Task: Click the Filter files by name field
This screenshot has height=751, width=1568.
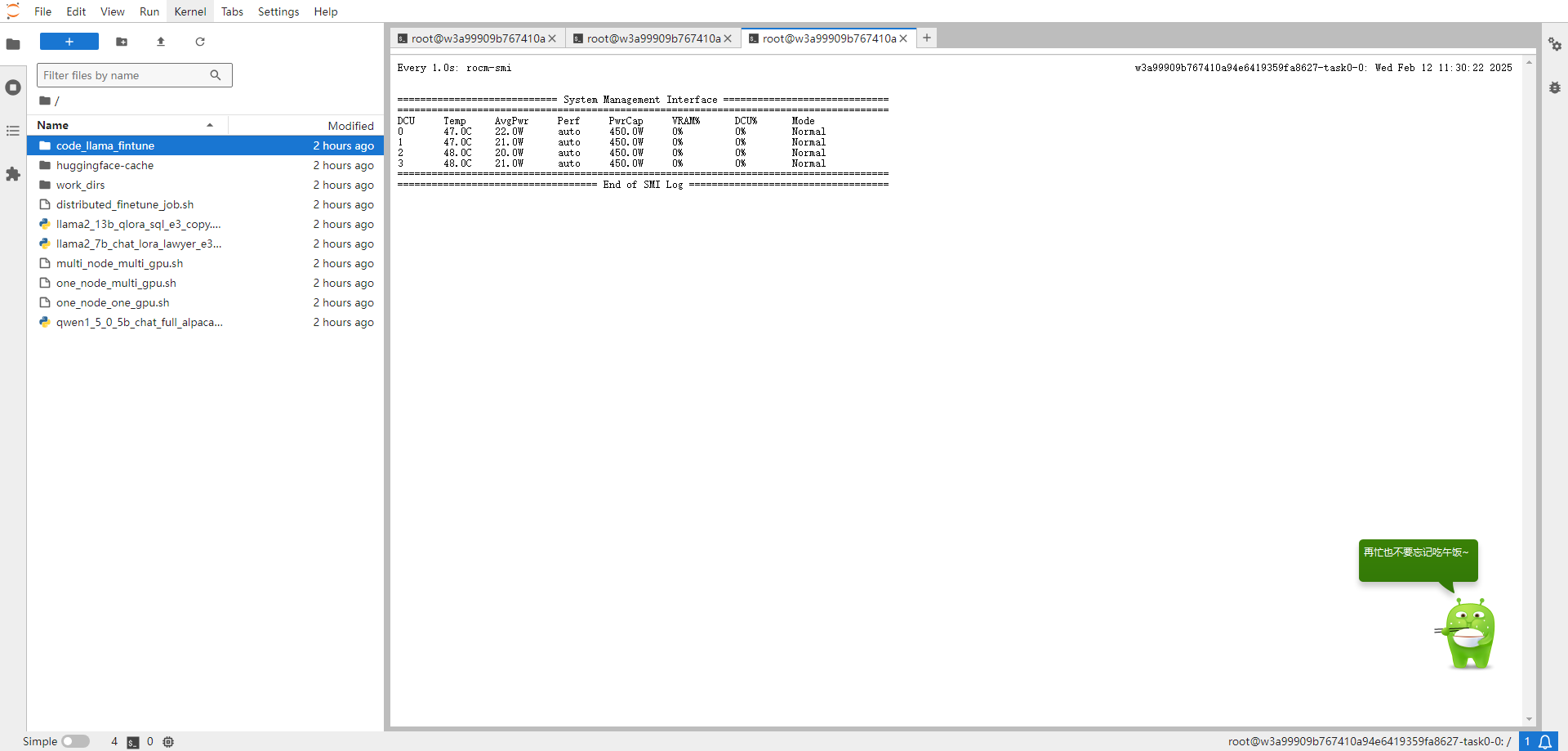Action: click(122, 75)
